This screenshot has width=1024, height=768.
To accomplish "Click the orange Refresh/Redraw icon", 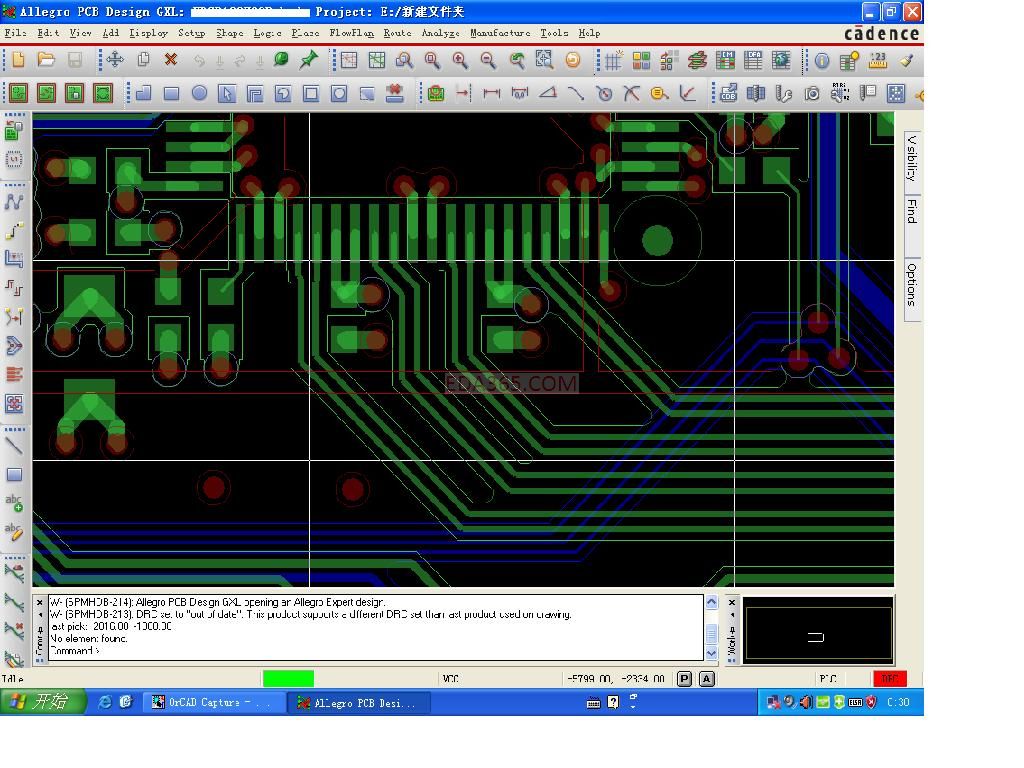I will [x=573, y=60].
